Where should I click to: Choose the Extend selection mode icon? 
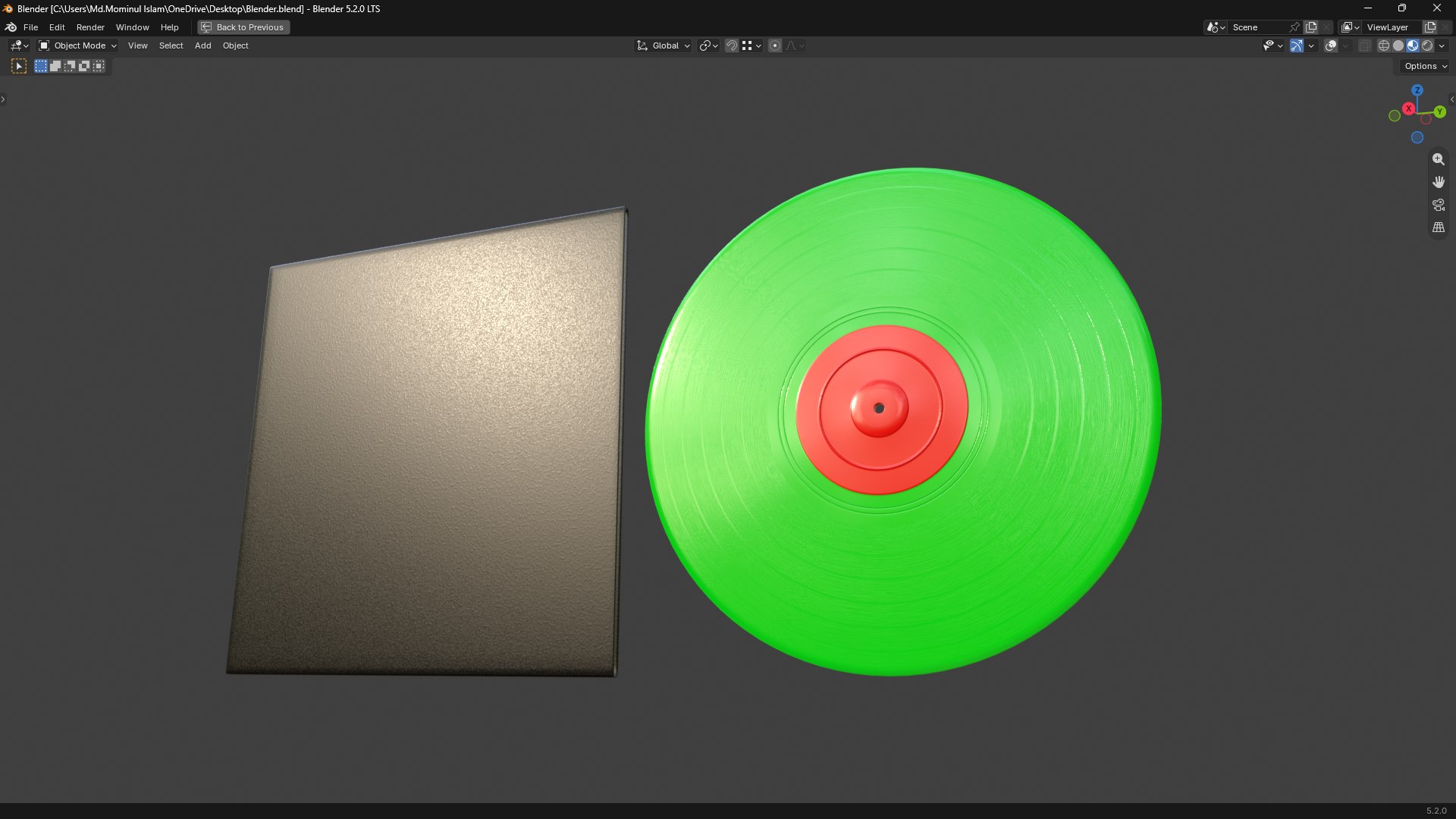(x=55, y=66)
